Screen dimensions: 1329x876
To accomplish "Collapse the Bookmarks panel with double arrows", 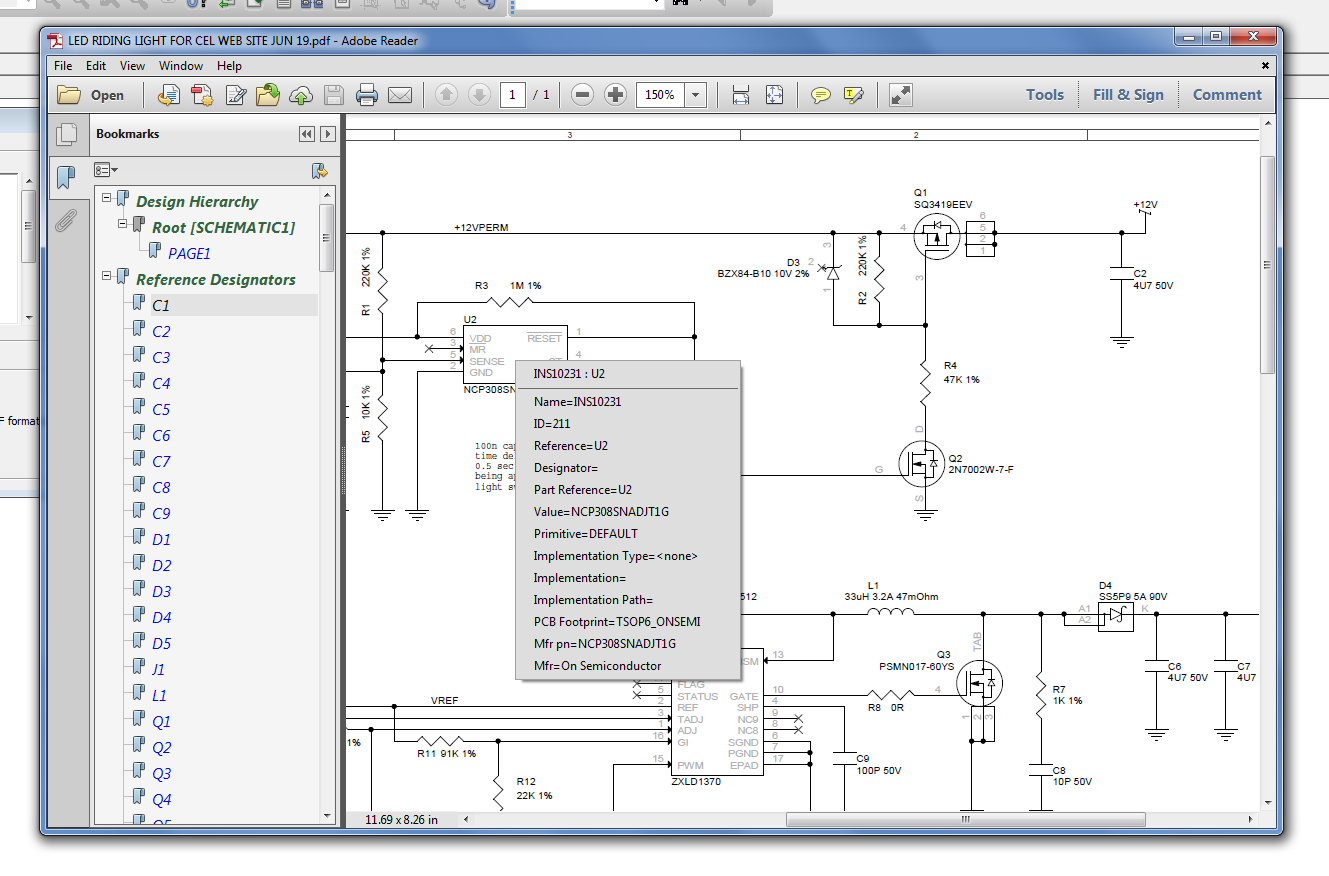I will [x=306, y=134].
